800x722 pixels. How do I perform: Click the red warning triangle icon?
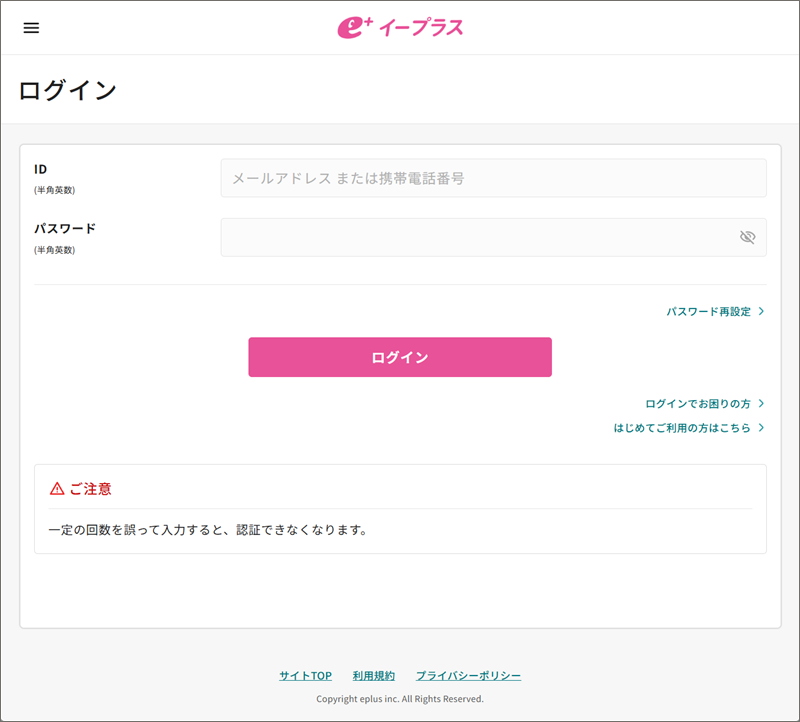click(x=57, y=489)
